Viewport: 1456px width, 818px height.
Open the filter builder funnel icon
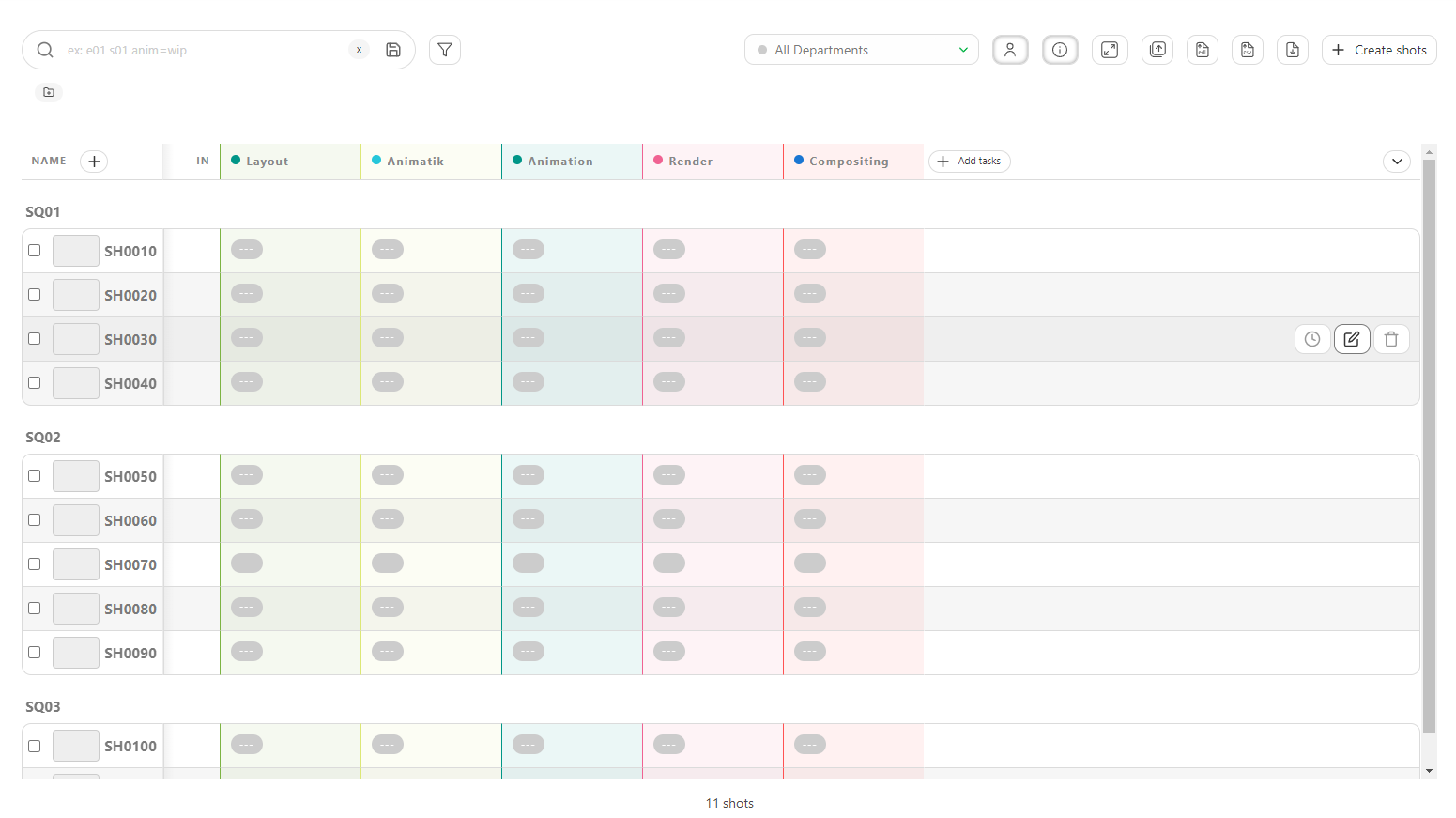(x=445, y=50)
